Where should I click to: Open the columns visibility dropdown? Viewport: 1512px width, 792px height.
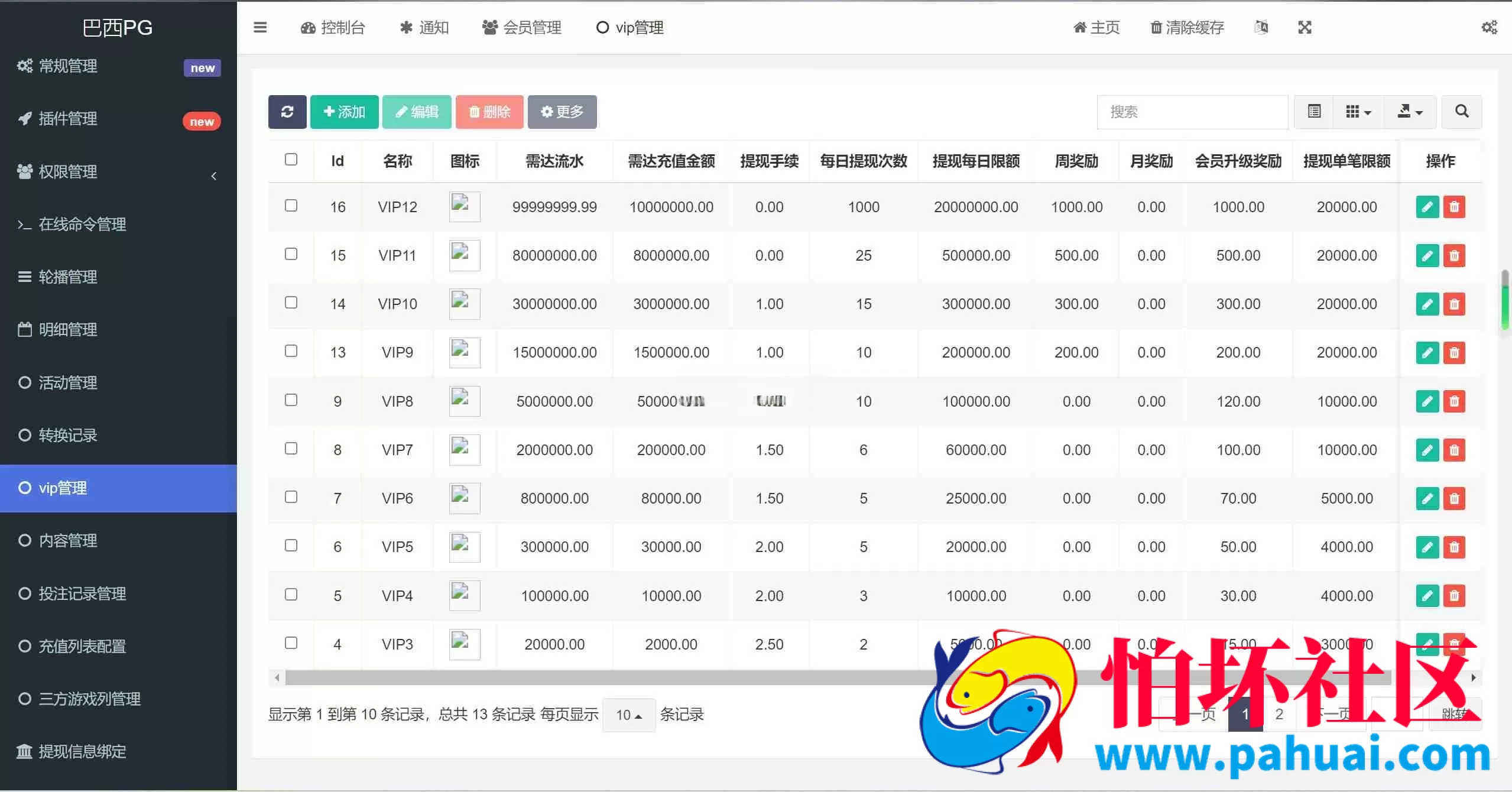[x=1359, y=112]
